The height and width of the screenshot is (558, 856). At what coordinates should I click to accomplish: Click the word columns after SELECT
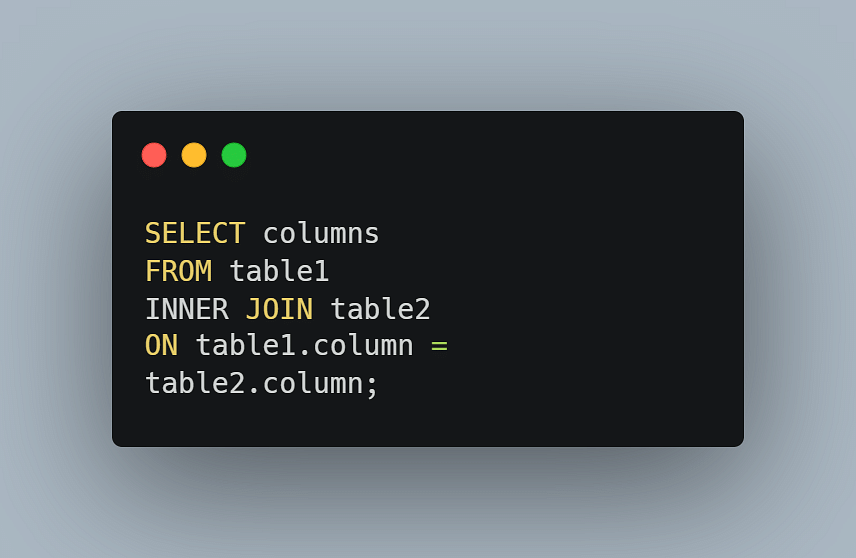click(x=321, y=234)
